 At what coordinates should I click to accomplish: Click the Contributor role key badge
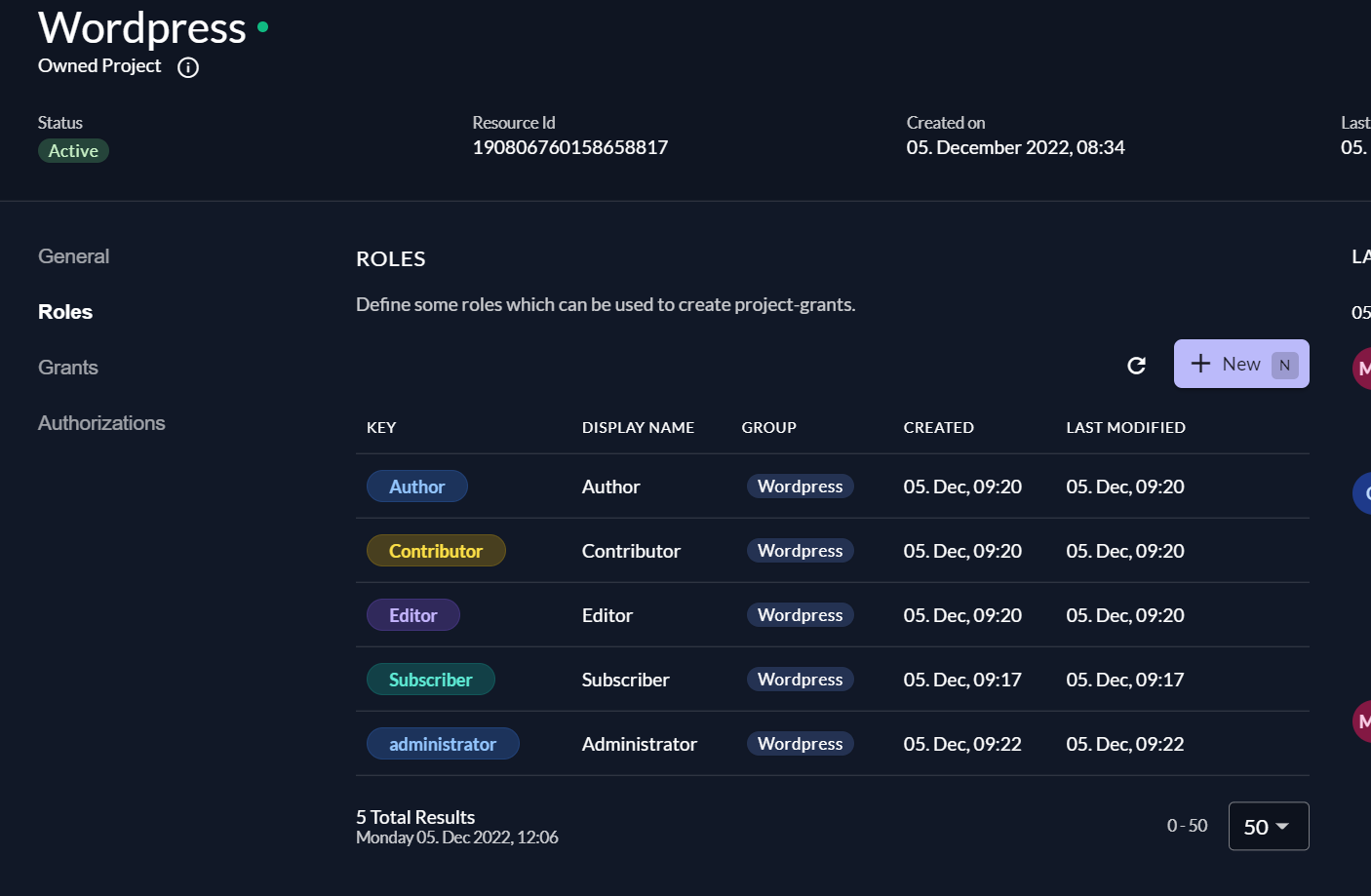click(x=436, y=551)
